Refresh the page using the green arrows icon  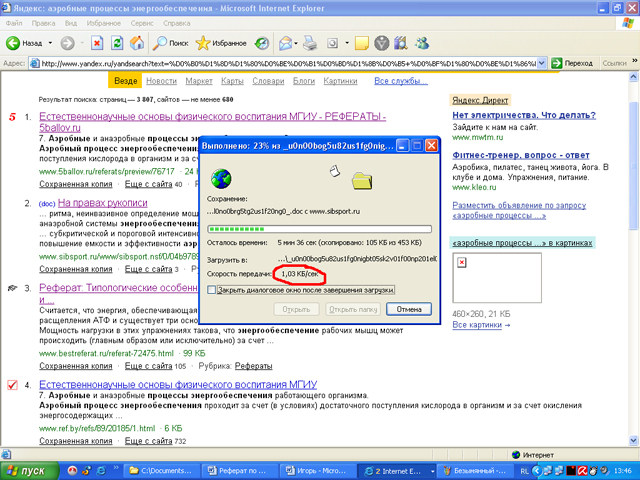[117, 43]
